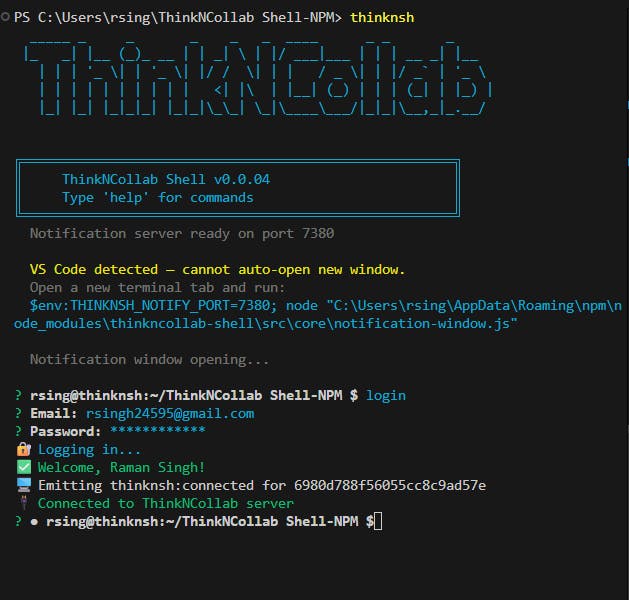The image size is (629, 600).
Task: Click the 'Email:' prompt label
Action: tap(53, 414)
